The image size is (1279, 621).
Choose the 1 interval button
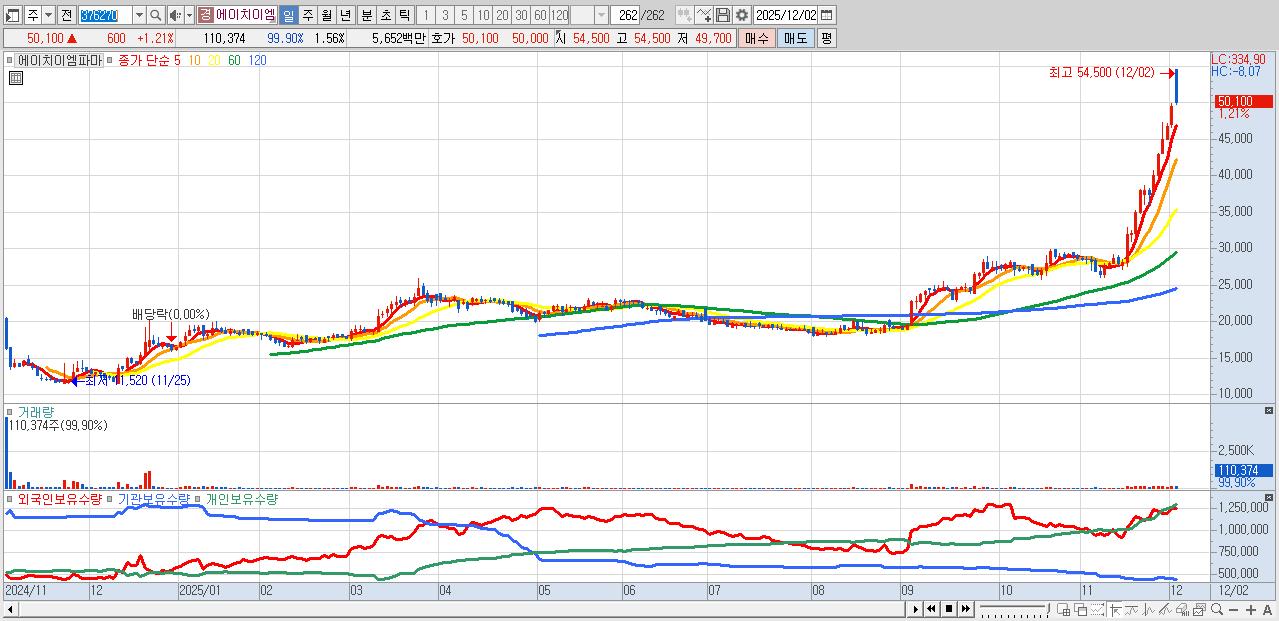click(425, 15)
